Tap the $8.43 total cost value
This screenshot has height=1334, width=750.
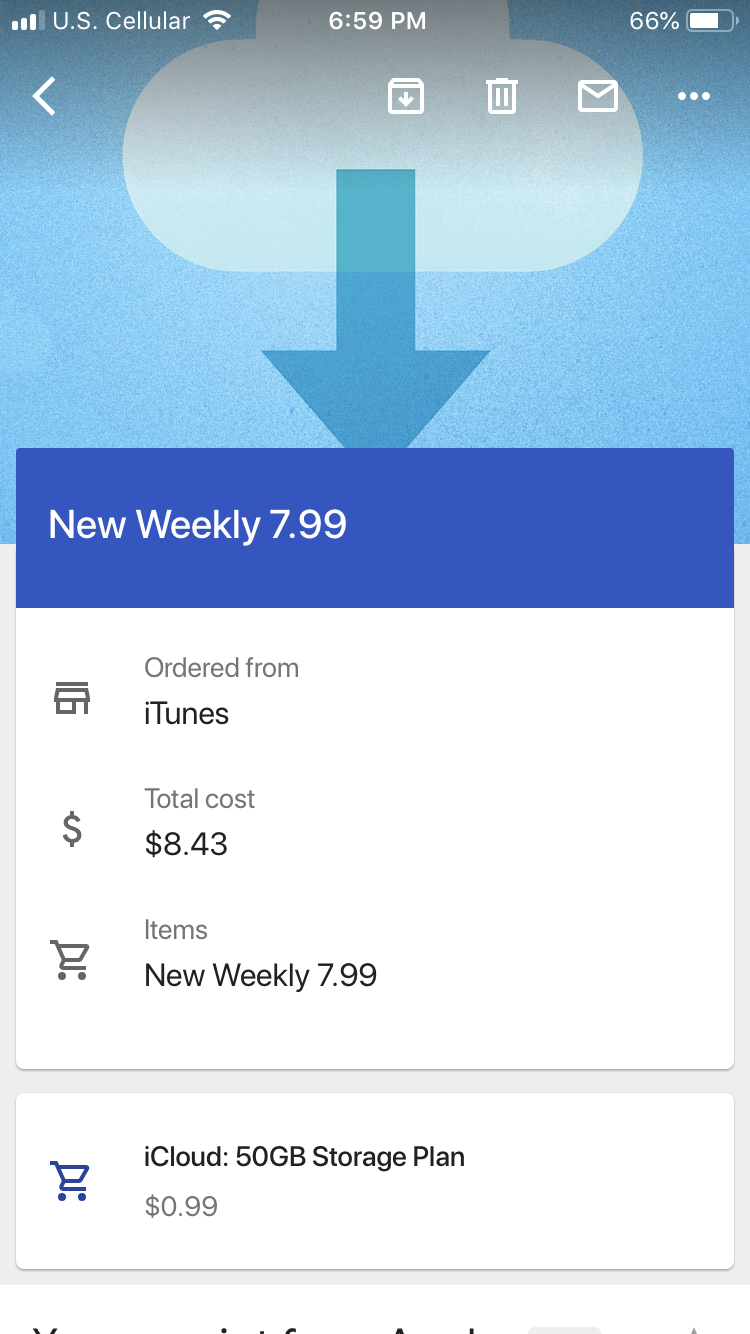point(186,845)
